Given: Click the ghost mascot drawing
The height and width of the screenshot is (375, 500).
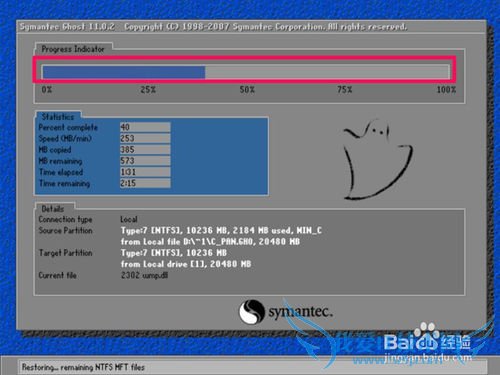Looking at the screenshot, I should click(x=378, y=160).
